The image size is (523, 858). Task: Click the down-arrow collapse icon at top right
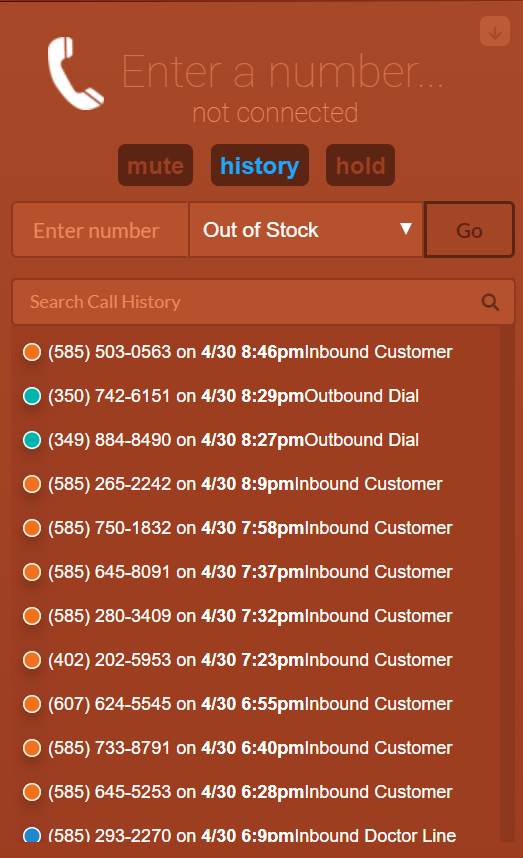(495, 32)
